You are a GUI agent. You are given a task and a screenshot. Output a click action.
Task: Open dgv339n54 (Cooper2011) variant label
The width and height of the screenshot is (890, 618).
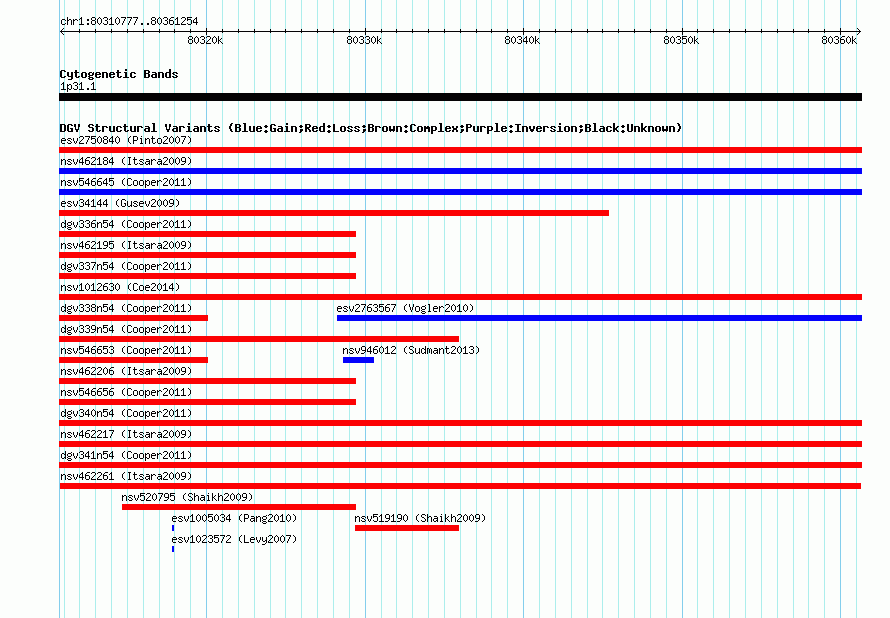[x=126, y=329]
